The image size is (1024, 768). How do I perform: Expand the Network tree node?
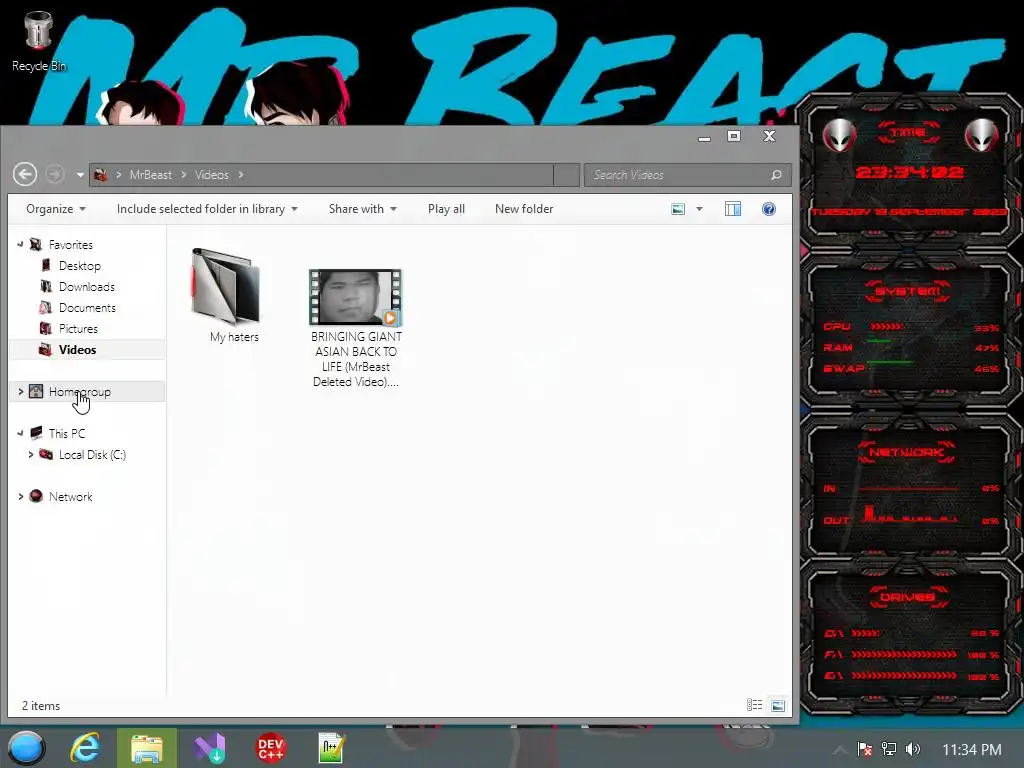click(x=21, y=496)
